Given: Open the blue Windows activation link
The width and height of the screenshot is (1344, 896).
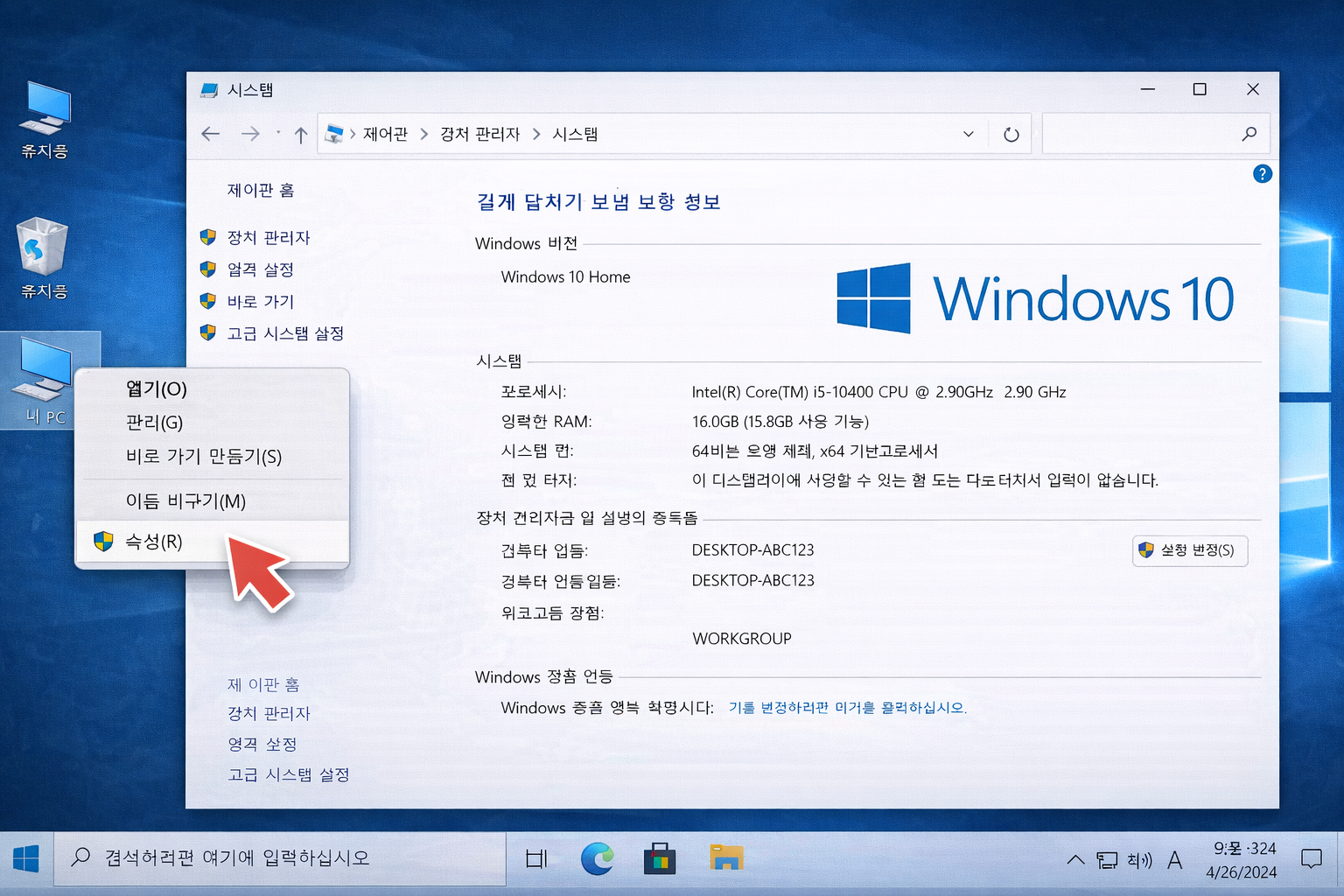Looking at the screenshot, I should (847, 708).
